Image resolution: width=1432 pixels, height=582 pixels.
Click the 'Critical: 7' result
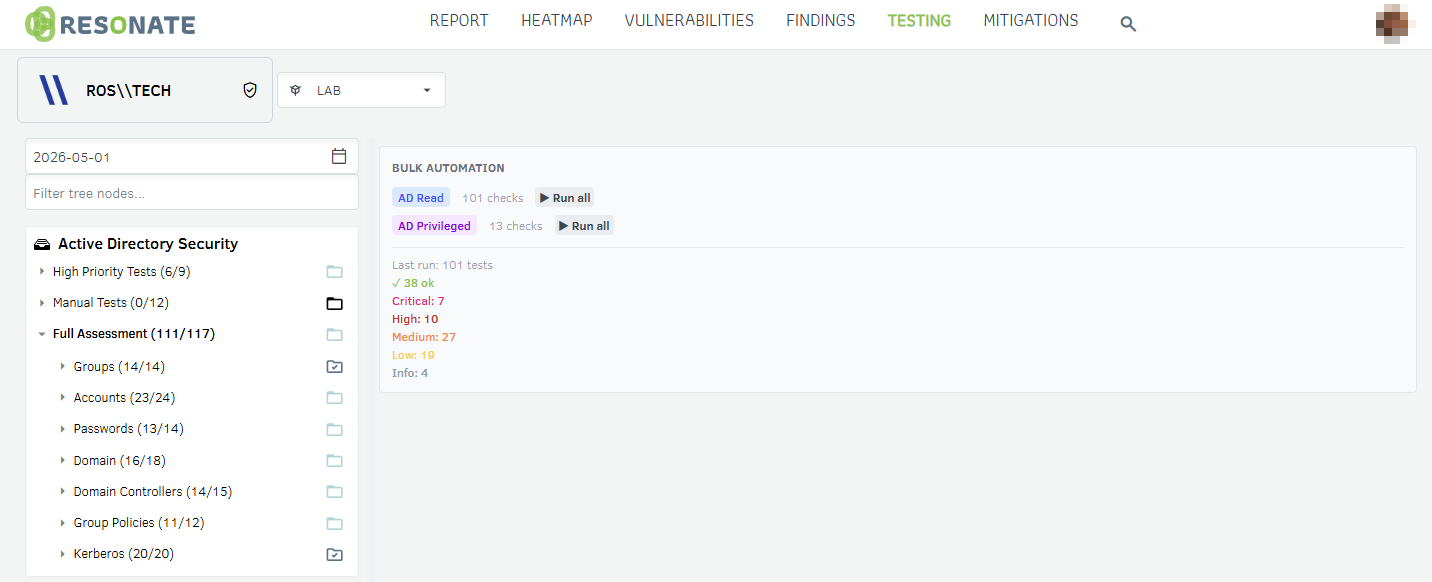tap(418, 301)
